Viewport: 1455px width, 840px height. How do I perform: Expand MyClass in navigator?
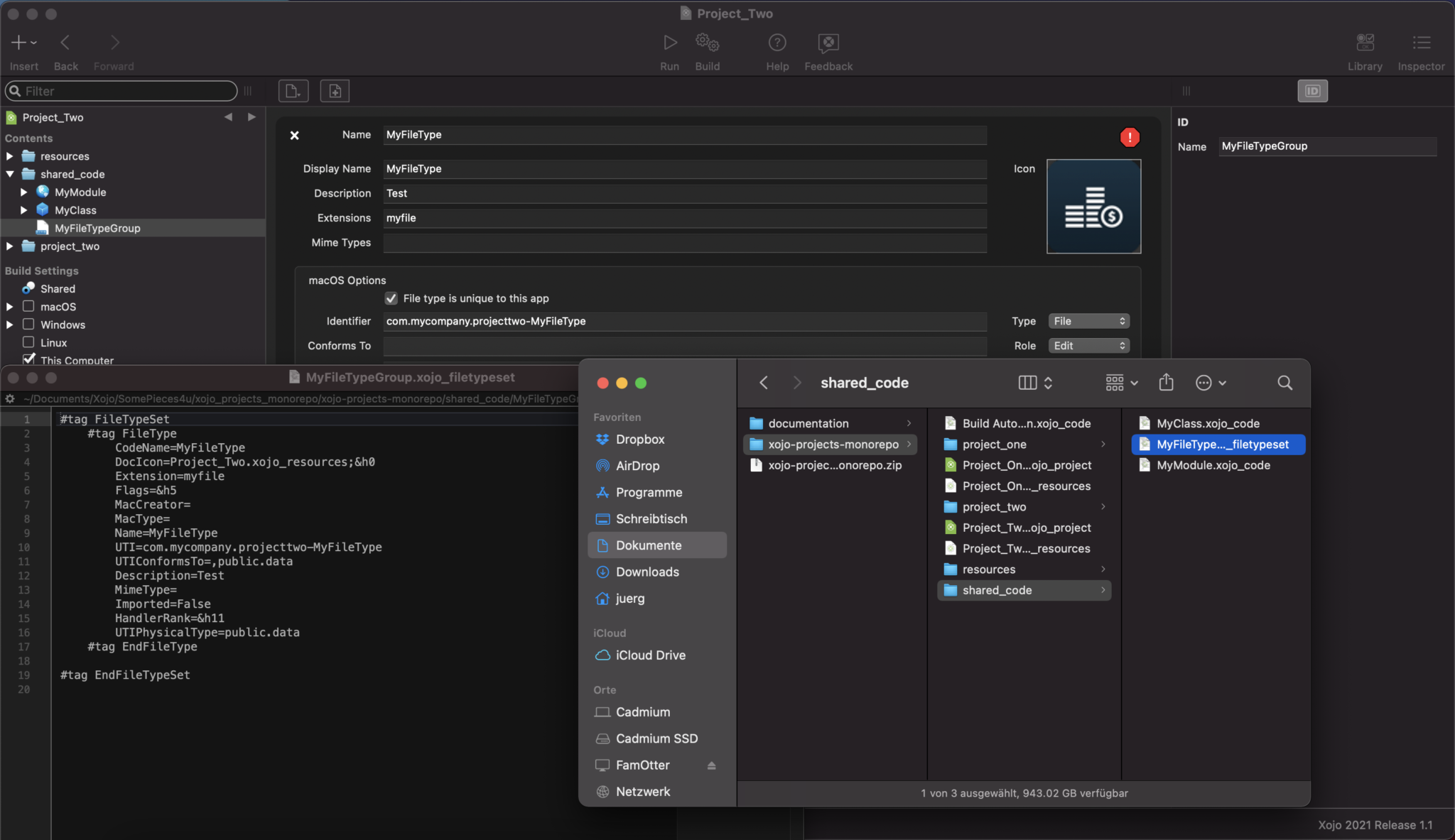24,210
